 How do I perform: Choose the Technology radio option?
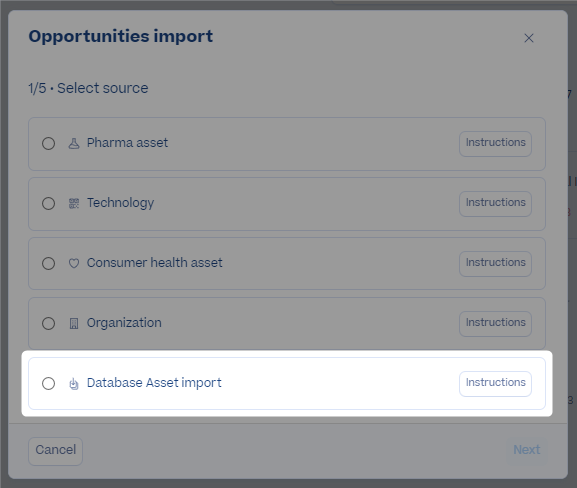[49, 203]
